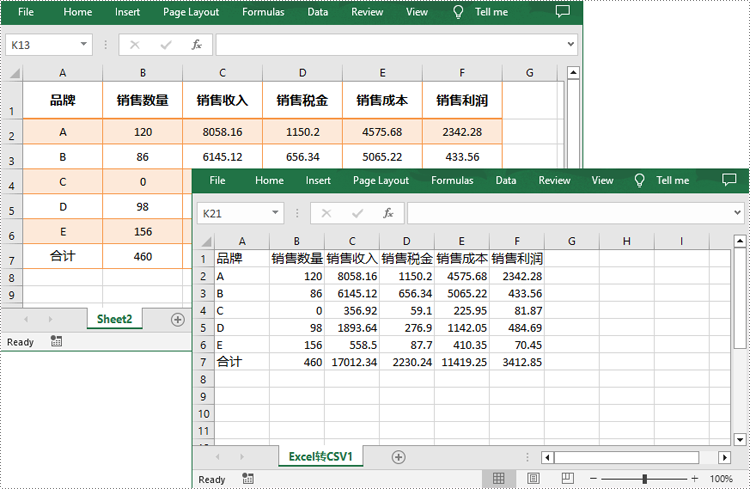Click enter checkmark in back formula bar
The height and width of the screenshot is (489, 750).
[x=166, y=45]
